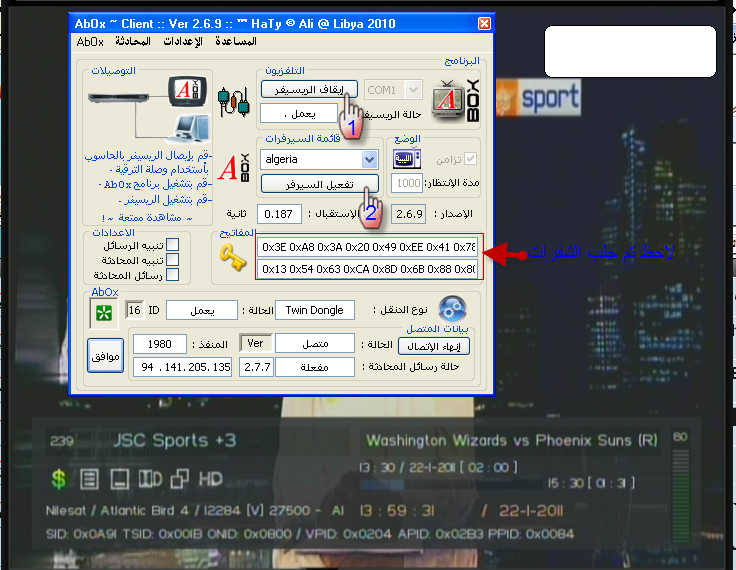This screenshot has width=736, height=570.
Task: Click the subtitle icon in channel banner
Action: point(120,479)
